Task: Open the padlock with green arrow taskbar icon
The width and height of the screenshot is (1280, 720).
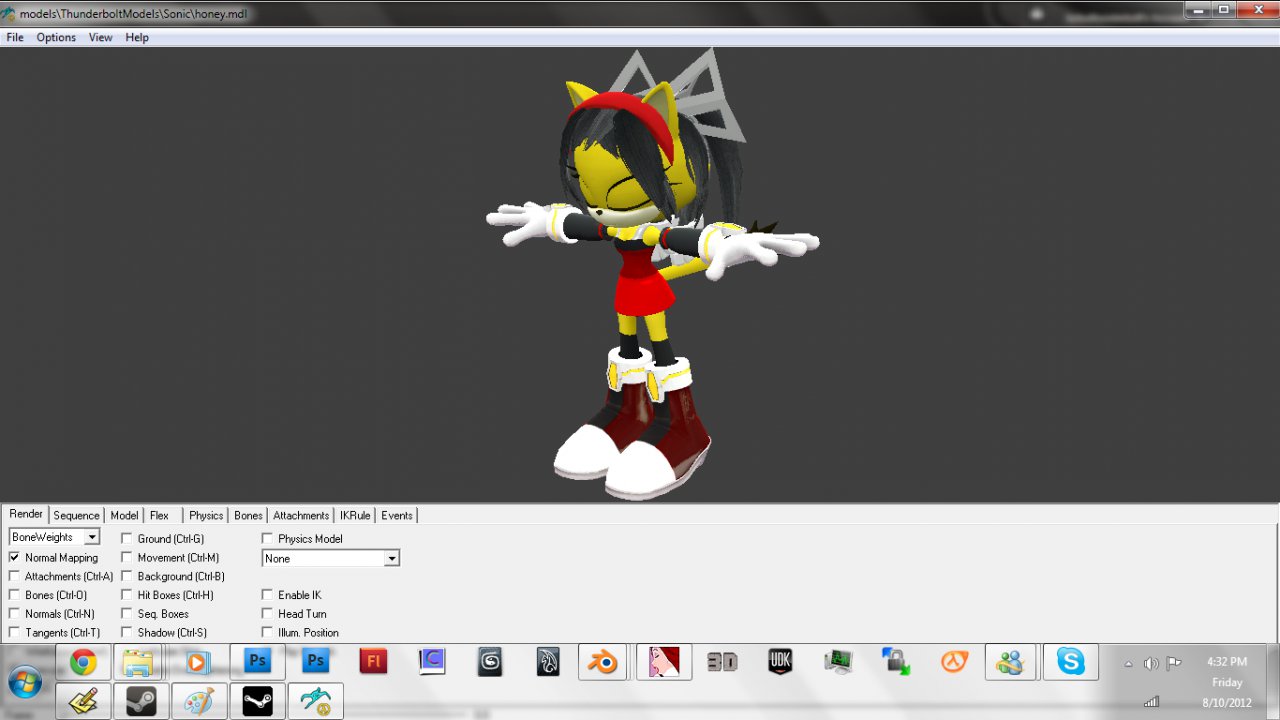Action: click(x=896, y=662)
